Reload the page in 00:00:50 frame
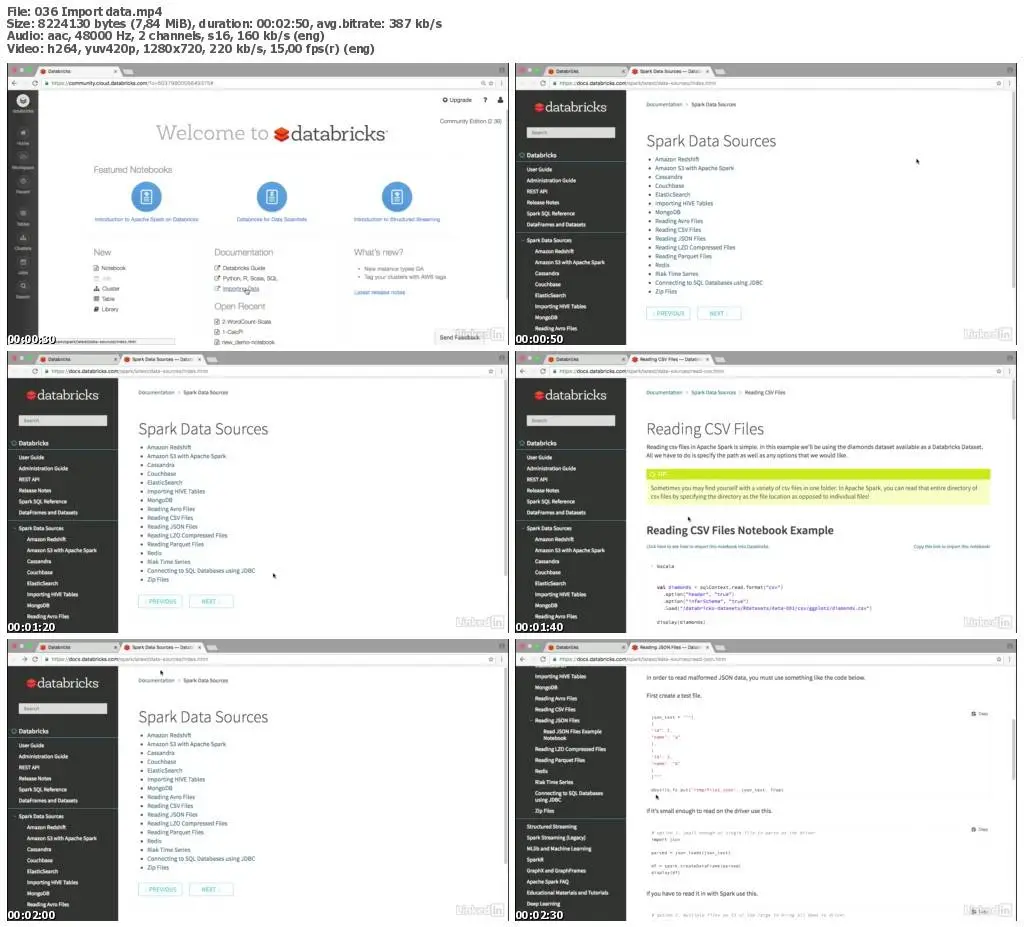This screenshot has height=927, width=1024. pos(543,84)
